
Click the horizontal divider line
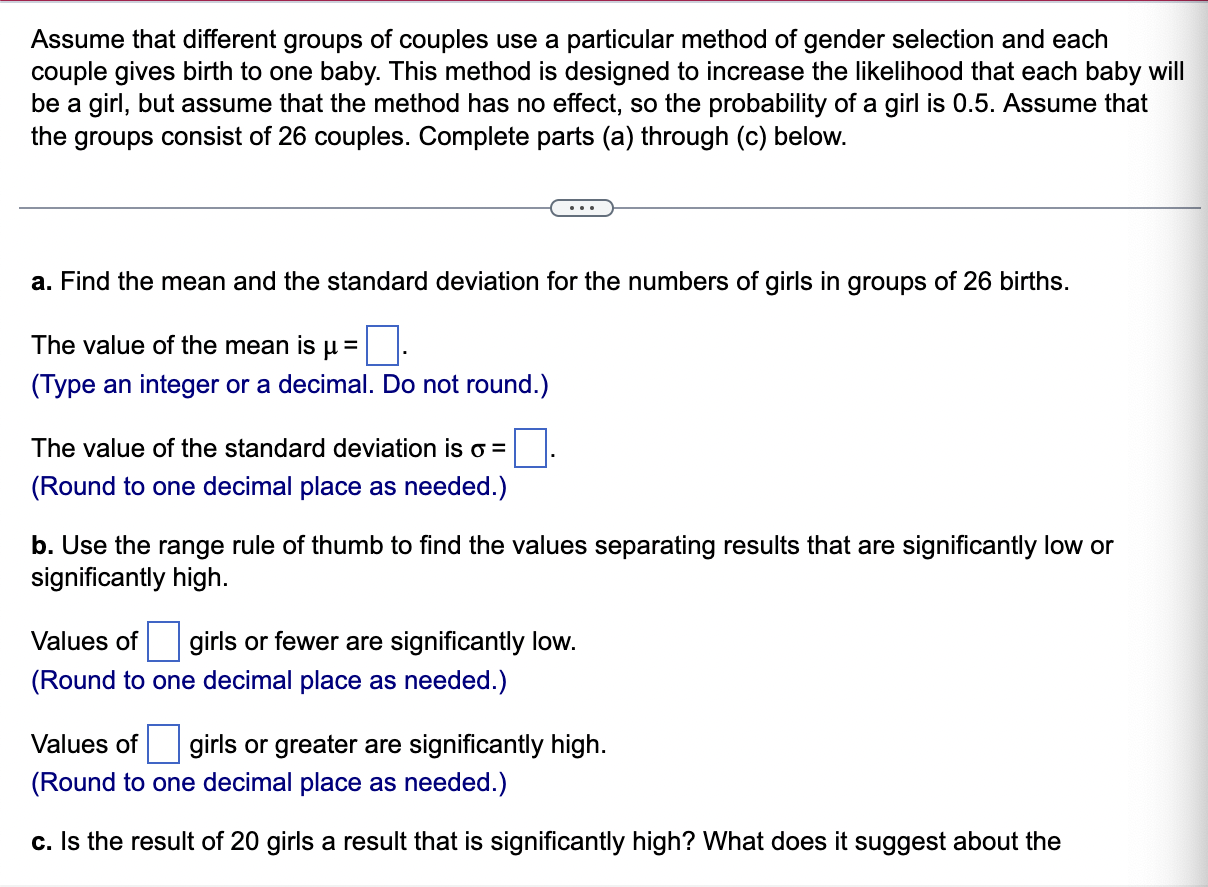[300, 208]
